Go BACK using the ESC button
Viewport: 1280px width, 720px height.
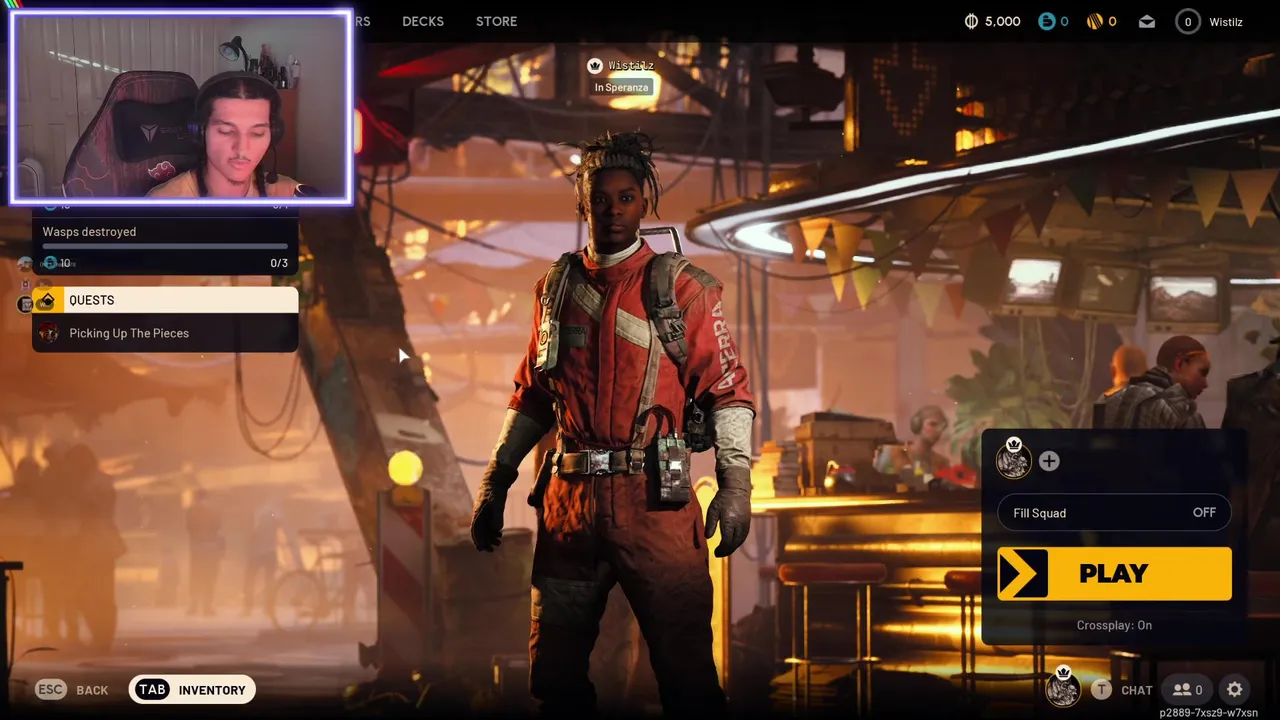coord(72,690)
